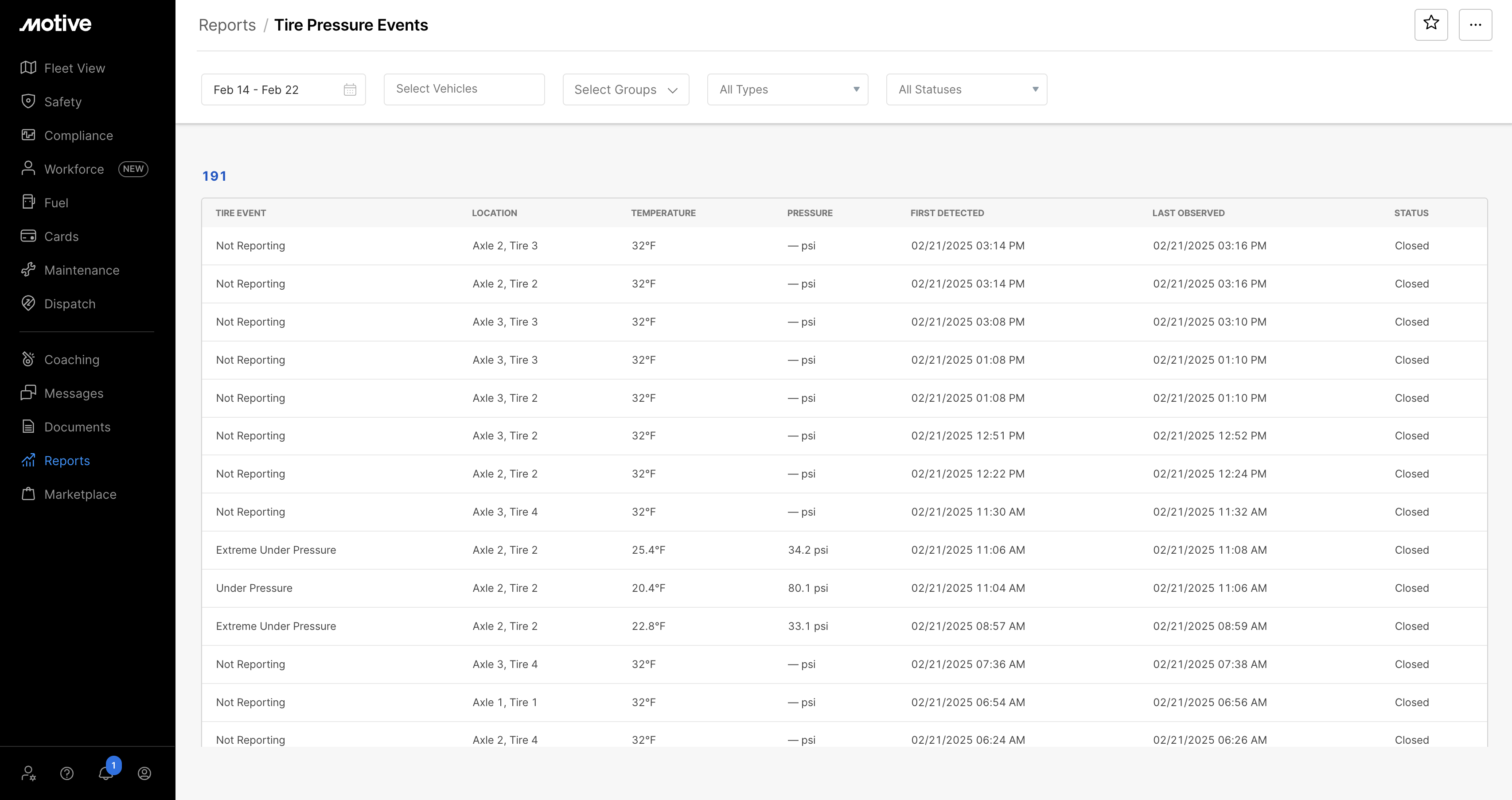The image size is (1512, 800).
Task: Click the Motive logo
Action: [56, 23]
